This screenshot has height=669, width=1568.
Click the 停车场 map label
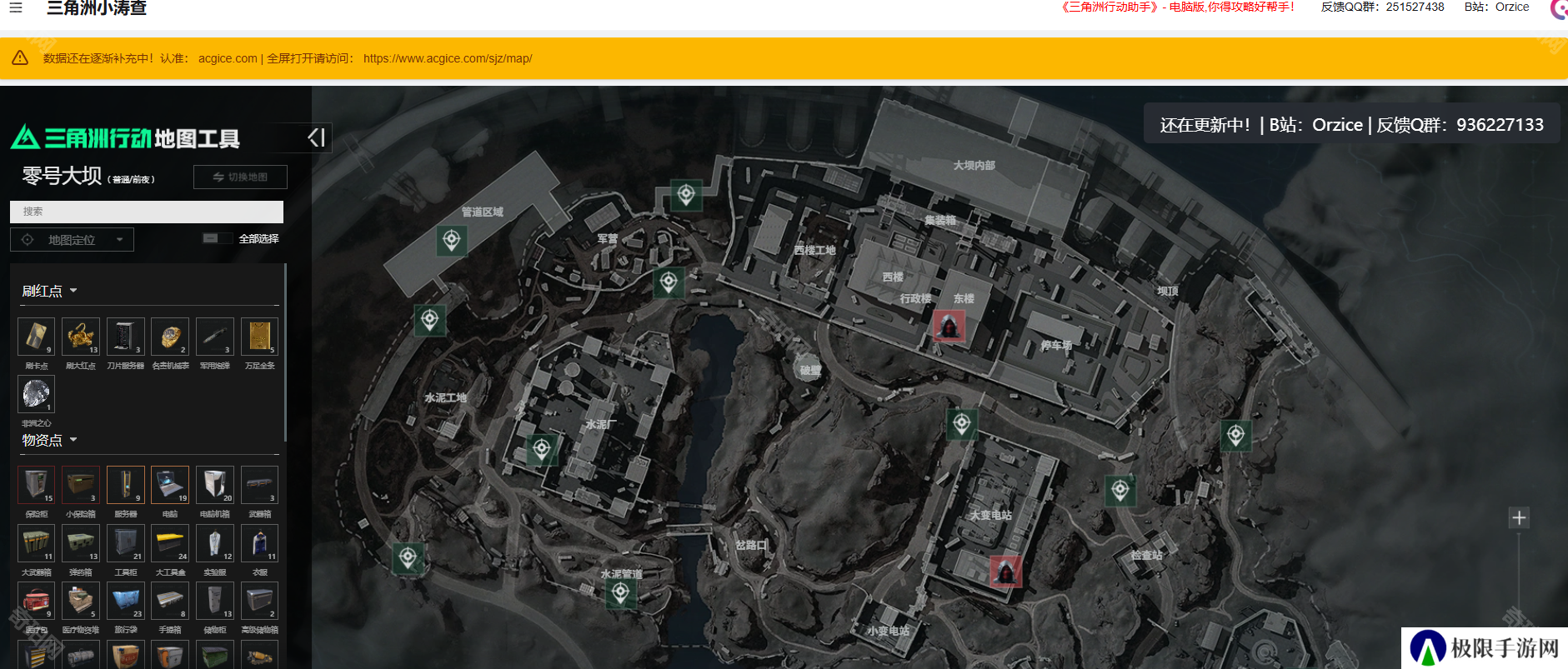[x=1056, y=345]
